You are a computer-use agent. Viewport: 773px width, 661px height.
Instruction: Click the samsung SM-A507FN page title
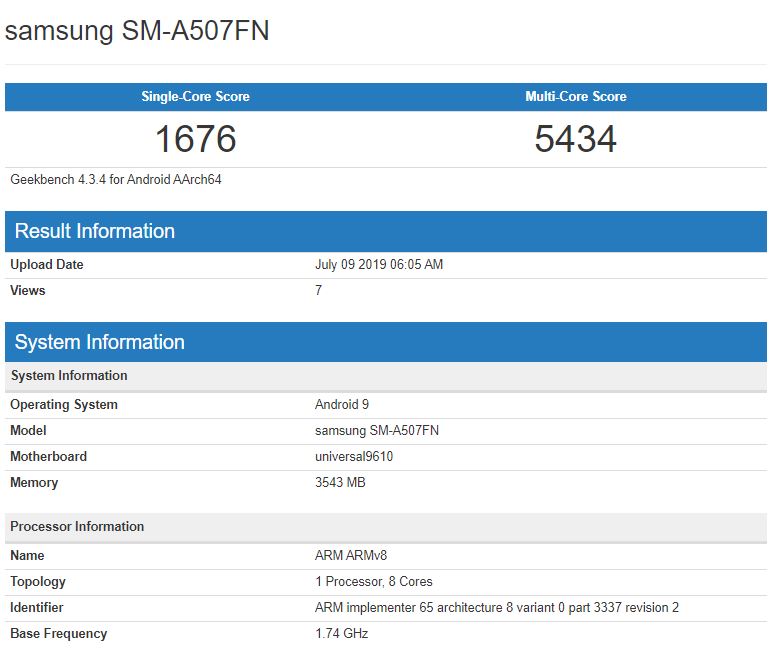(137, 31)
